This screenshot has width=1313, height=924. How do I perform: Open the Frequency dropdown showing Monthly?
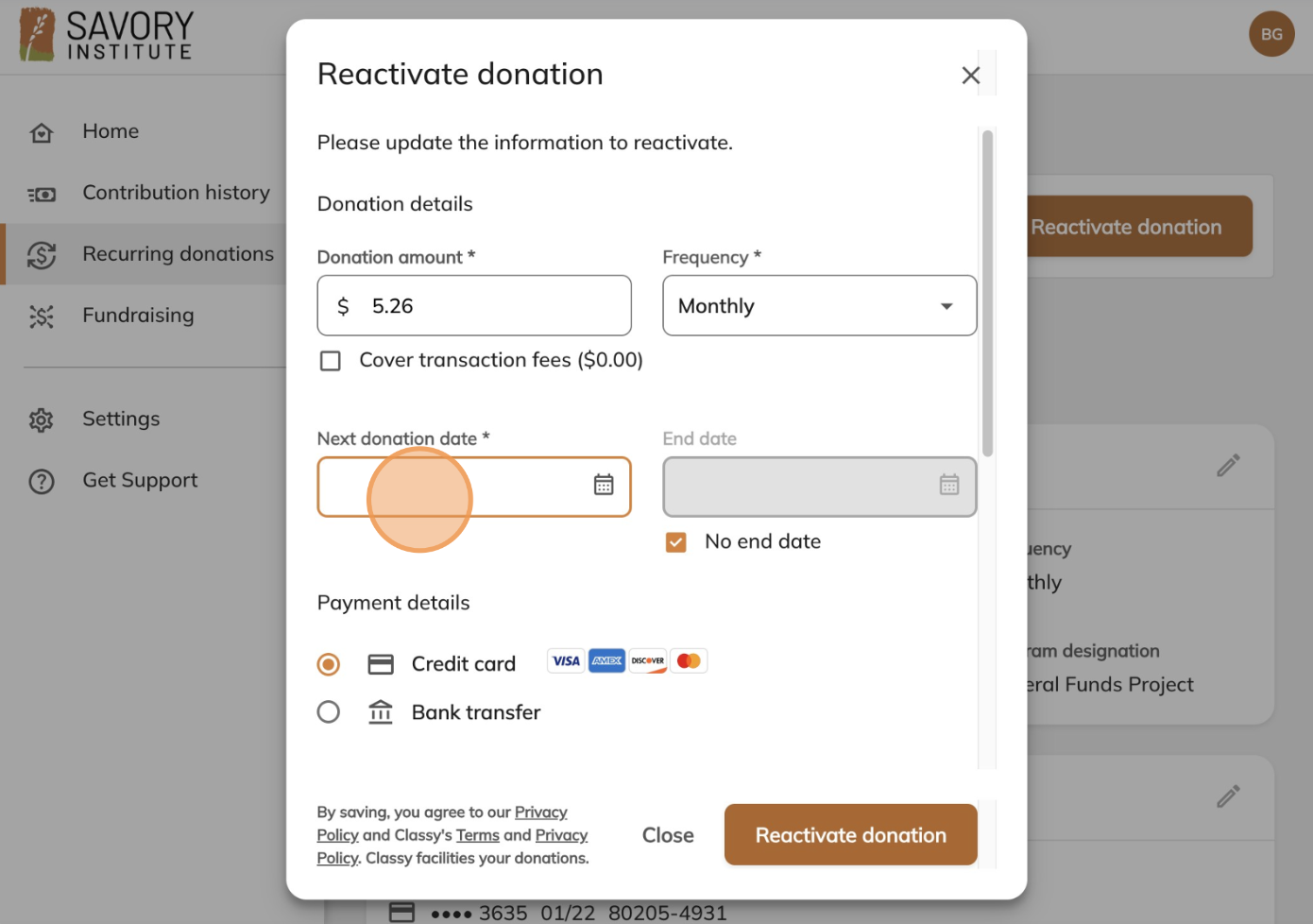[820, 305]
